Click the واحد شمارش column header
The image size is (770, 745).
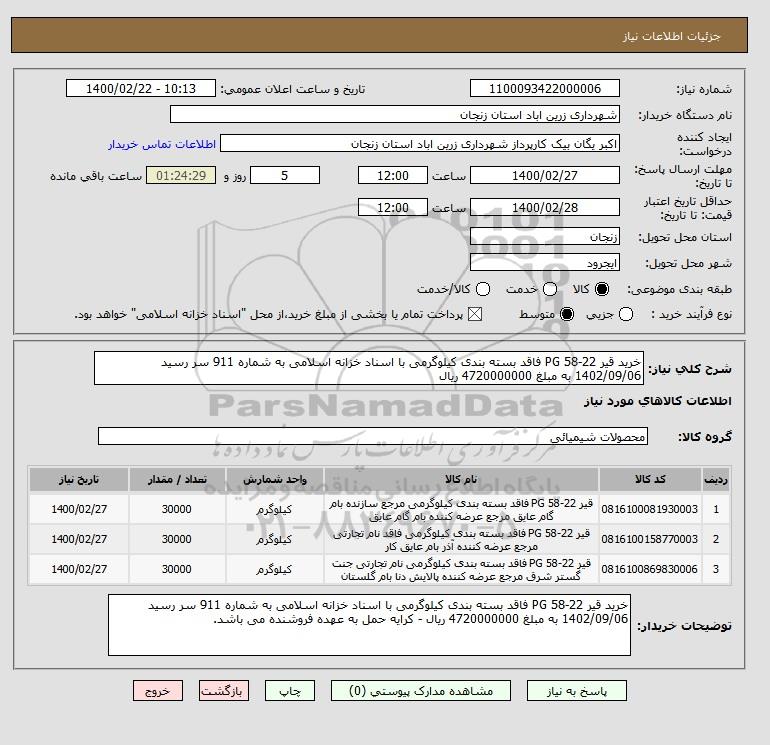pos(275,479)
